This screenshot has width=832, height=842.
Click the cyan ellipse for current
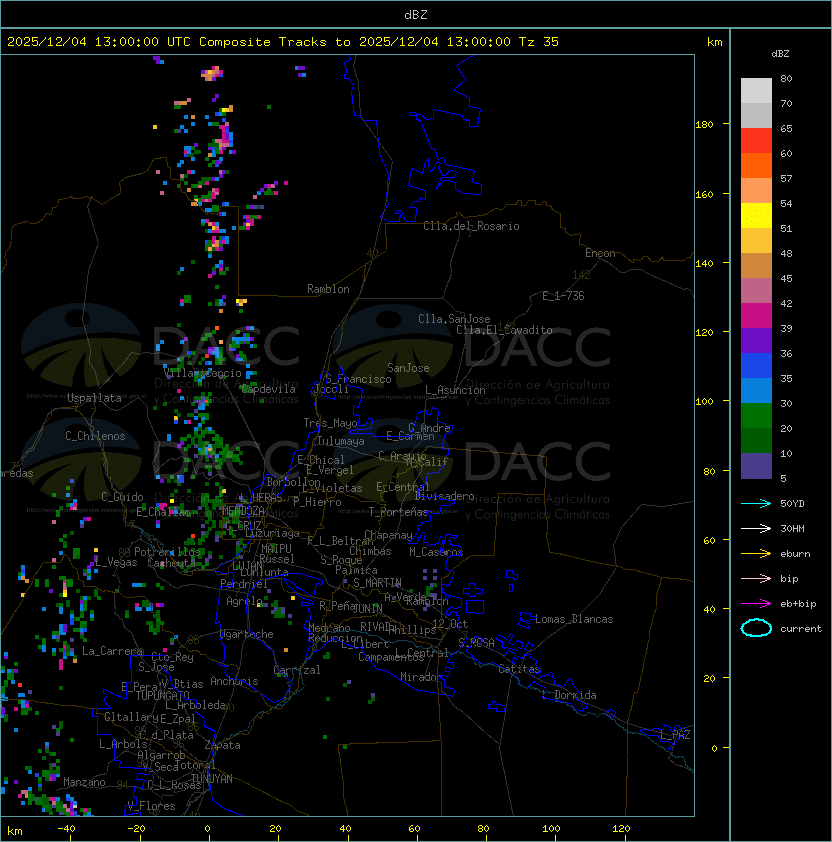point(756,628)
